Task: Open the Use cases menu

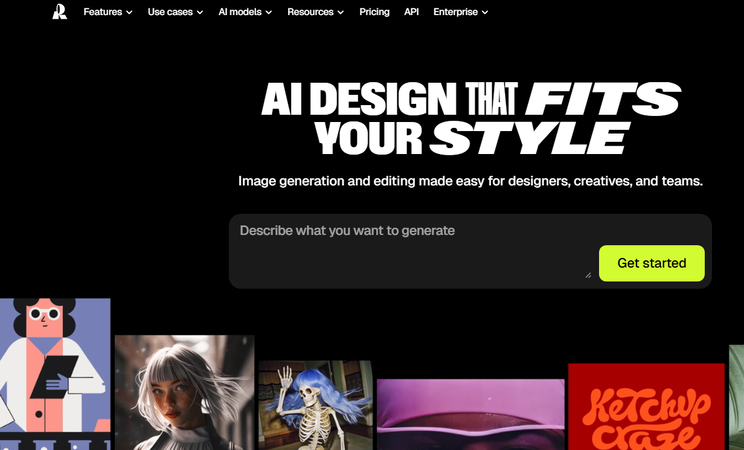Action: [175, 12]
